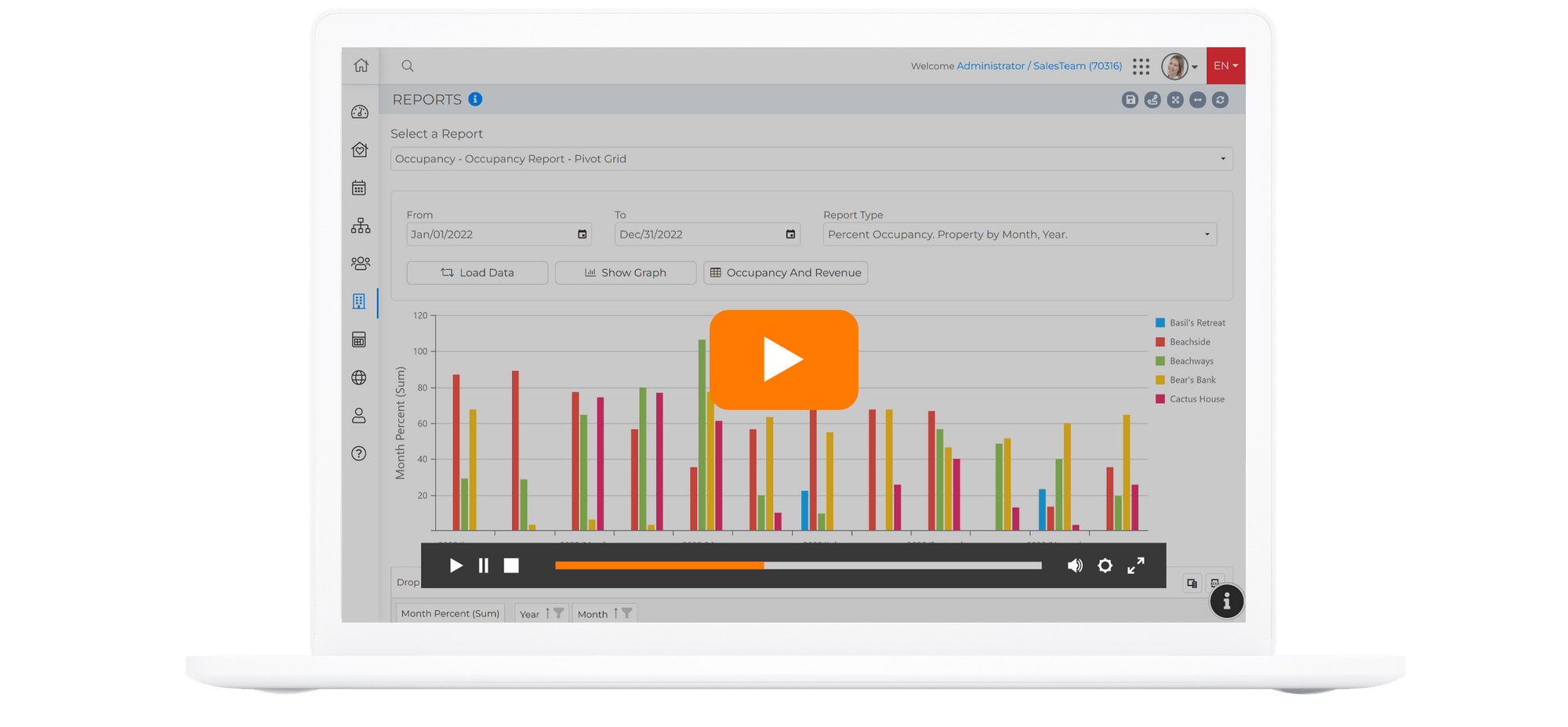The width and height of the screenshot is (1568, 727).
Task: Click the Year field filter icon
Action: [x=558, y=613]
